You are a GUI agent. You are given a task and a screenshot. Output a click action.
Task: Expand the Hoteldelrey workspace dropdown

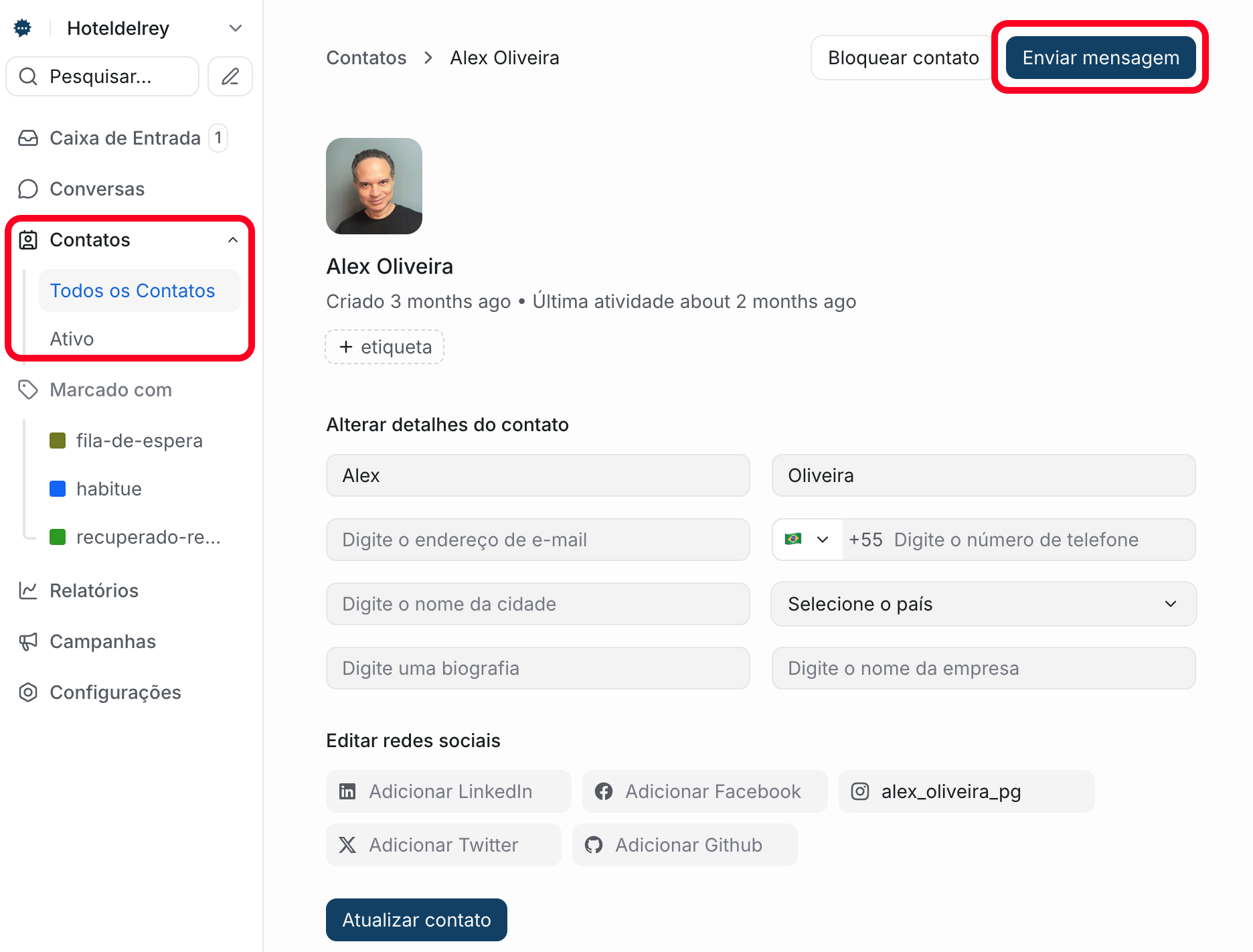click(234, 27)
